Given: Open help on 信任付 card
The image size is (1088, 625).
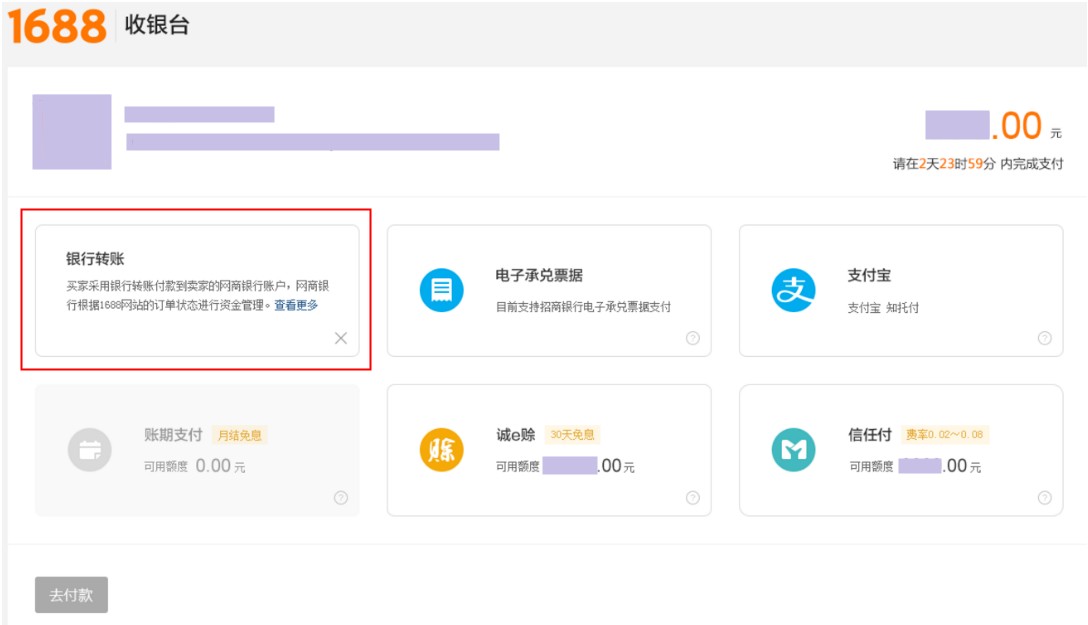Looking at the screenshot, I should point(1044,497).
